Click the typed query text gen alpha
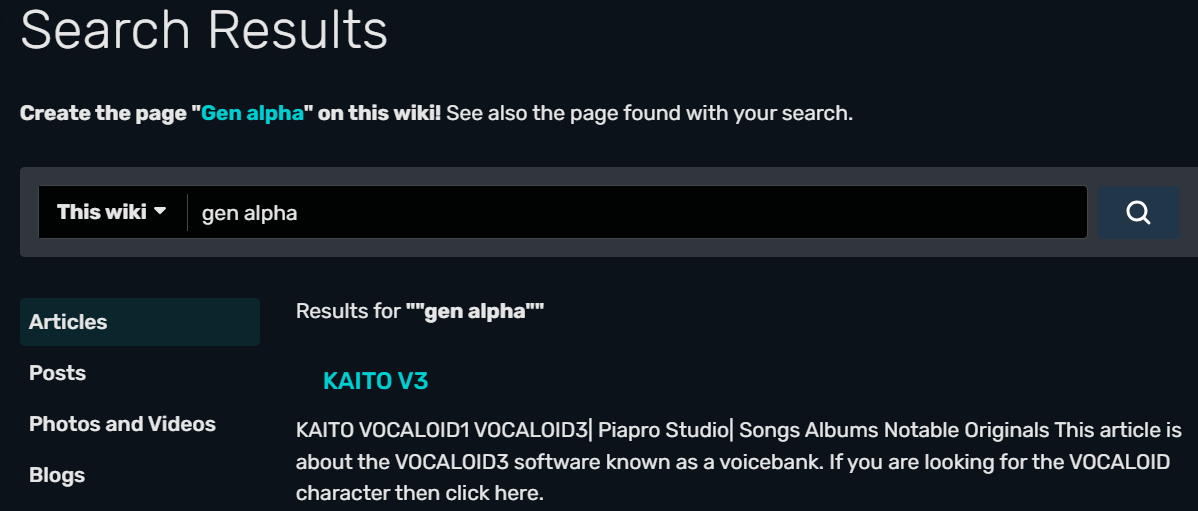The height and width of the screenshot is (511, 1198). click(249, 213)
